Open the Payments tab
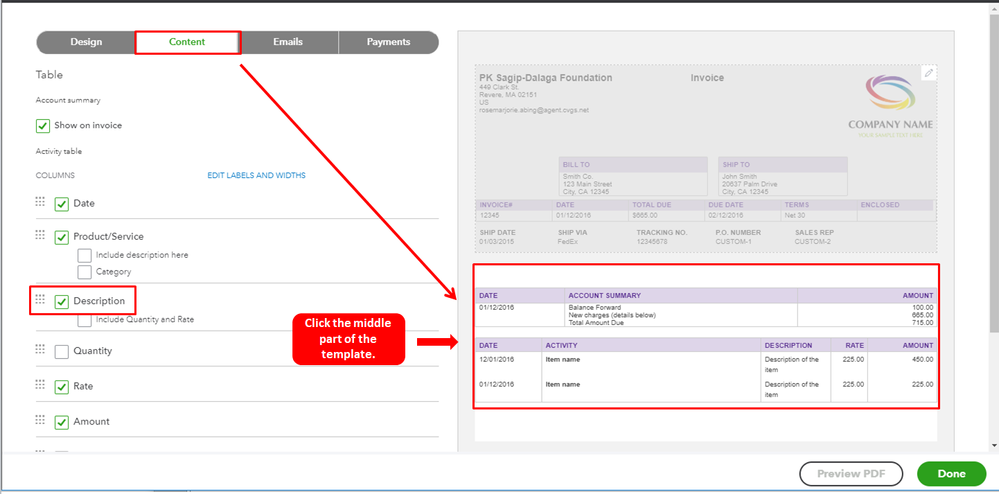The image size is (999, 494). 389,42
